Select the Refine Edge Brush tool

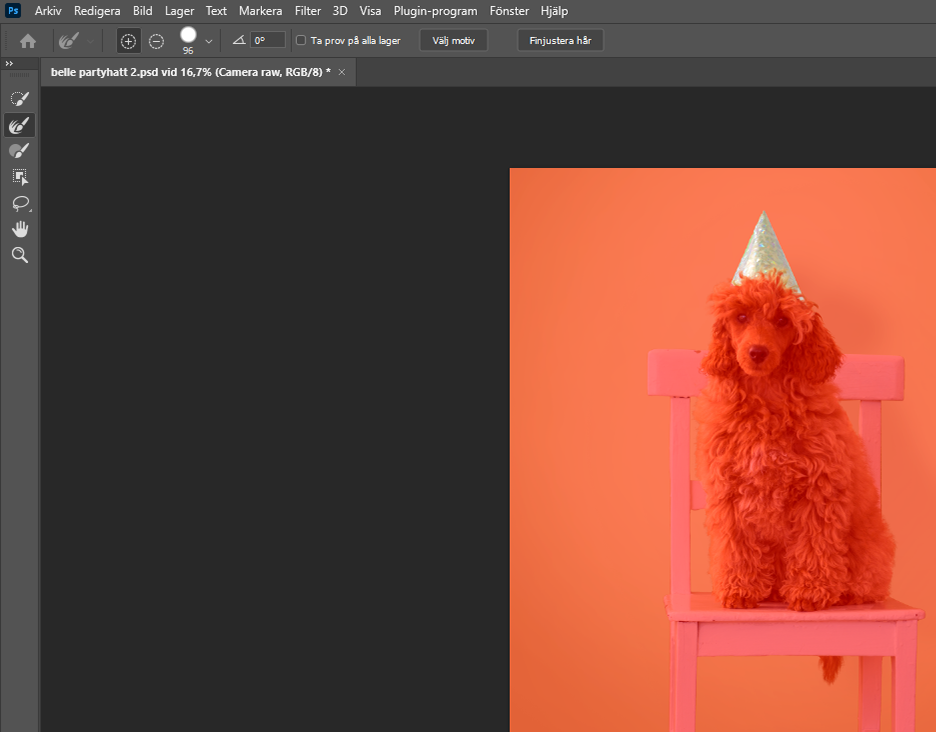pos(19,125)
